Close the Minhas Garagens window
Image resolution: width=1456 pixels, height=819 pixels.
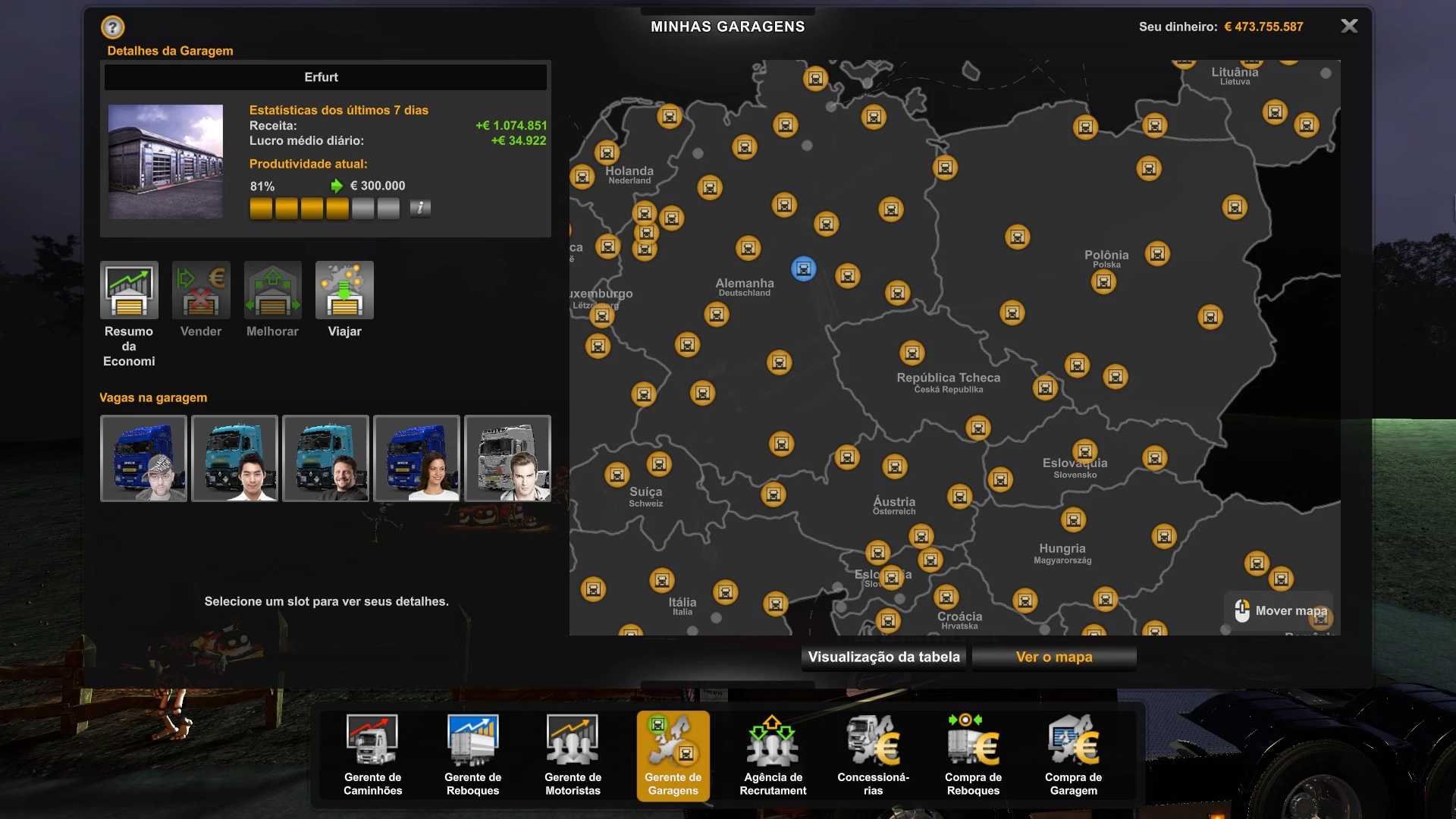1349,27
